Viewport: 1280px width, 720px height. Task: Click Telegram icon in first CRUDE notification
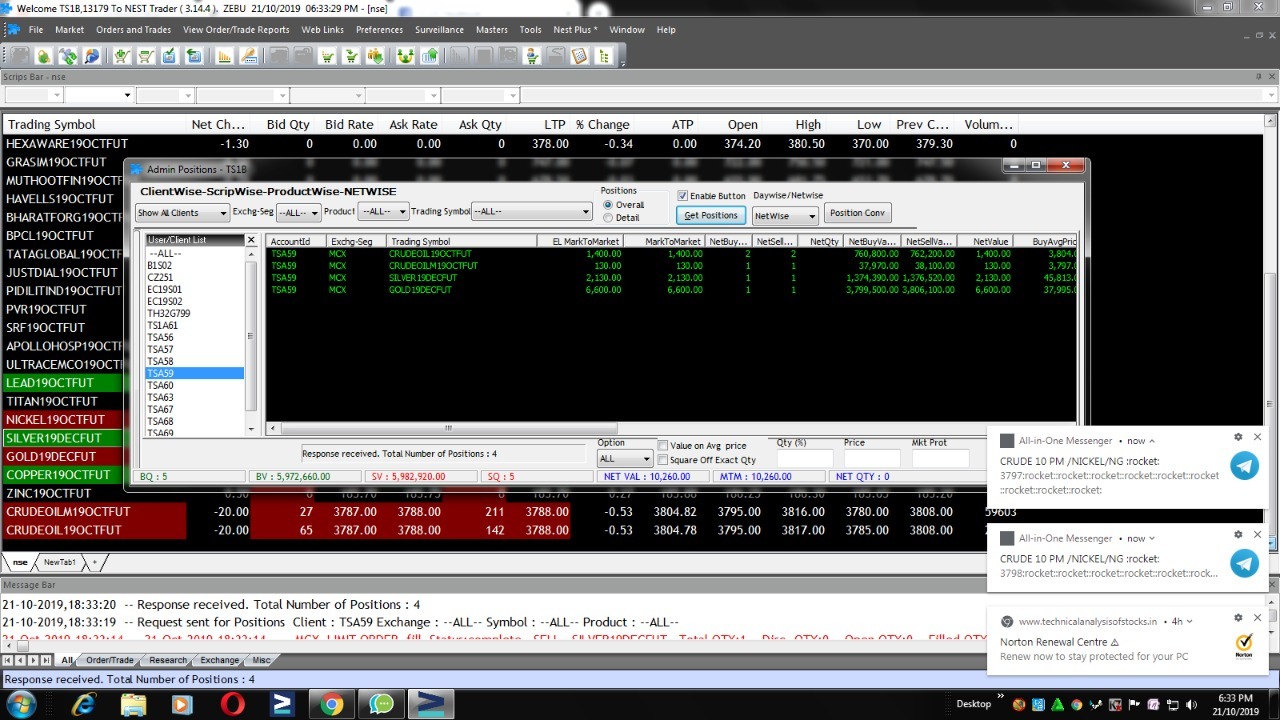pyautogui.click(x=1244, y=465)
